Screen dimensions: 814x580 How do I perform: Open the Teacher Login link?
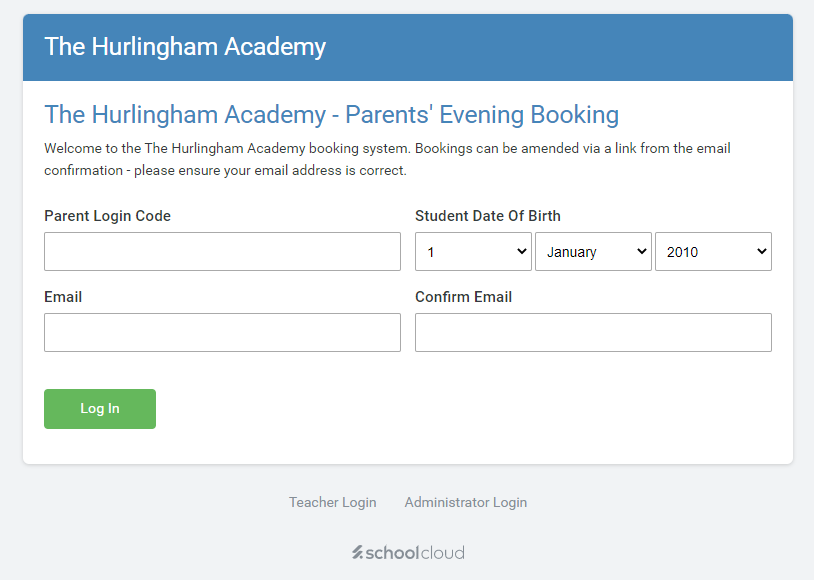(x=332, y=502)
